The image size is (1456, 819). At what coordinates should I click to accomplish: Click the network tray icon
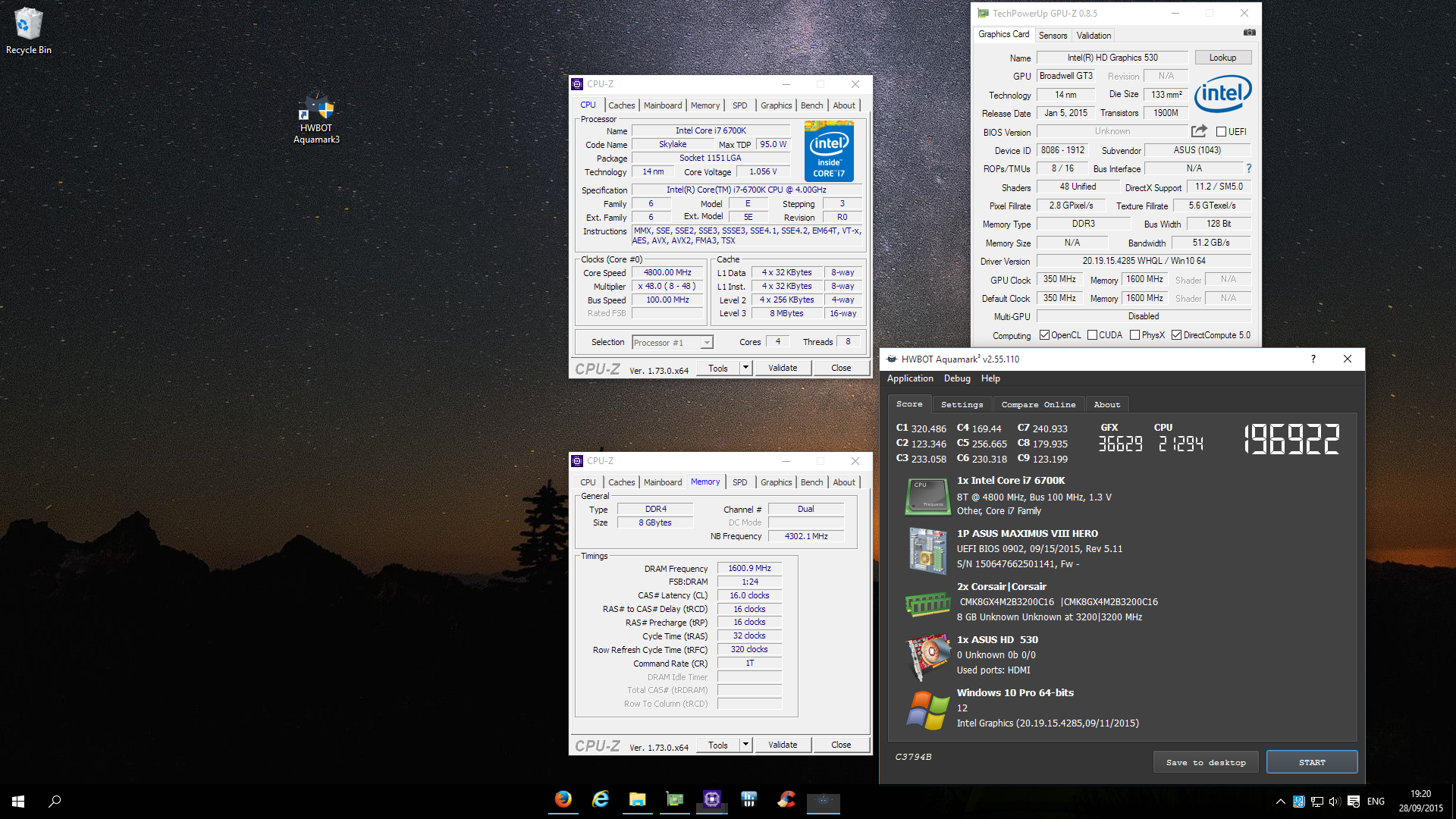coord(1317,802)
